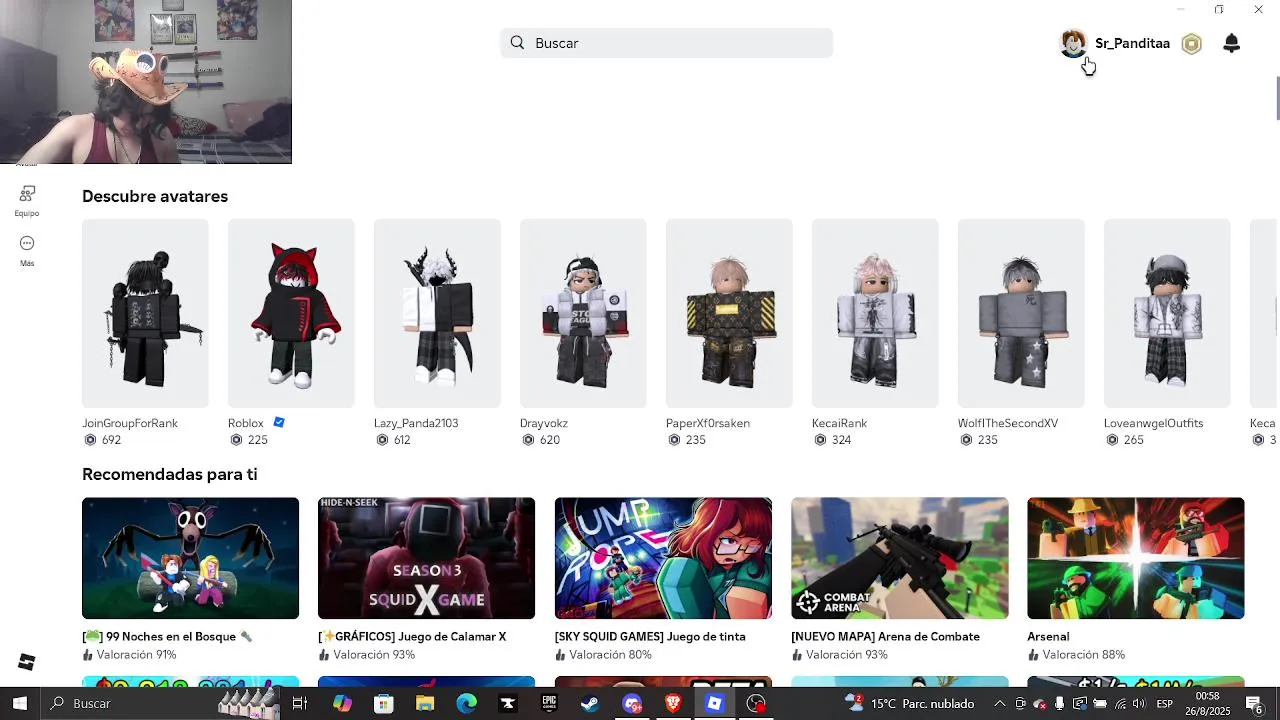Open the WolfITheSecondXV avatar thumbnail
1280x720 pixels.
[1021, 313]
